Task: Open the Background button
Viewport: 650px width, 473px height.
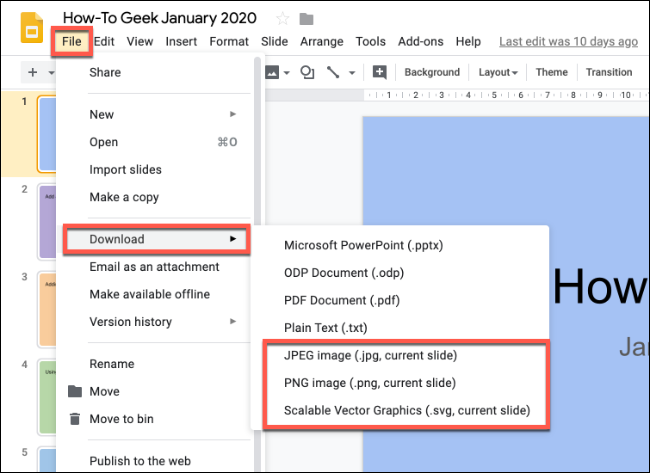Action: pyautogui.click(x=432, y=72)
